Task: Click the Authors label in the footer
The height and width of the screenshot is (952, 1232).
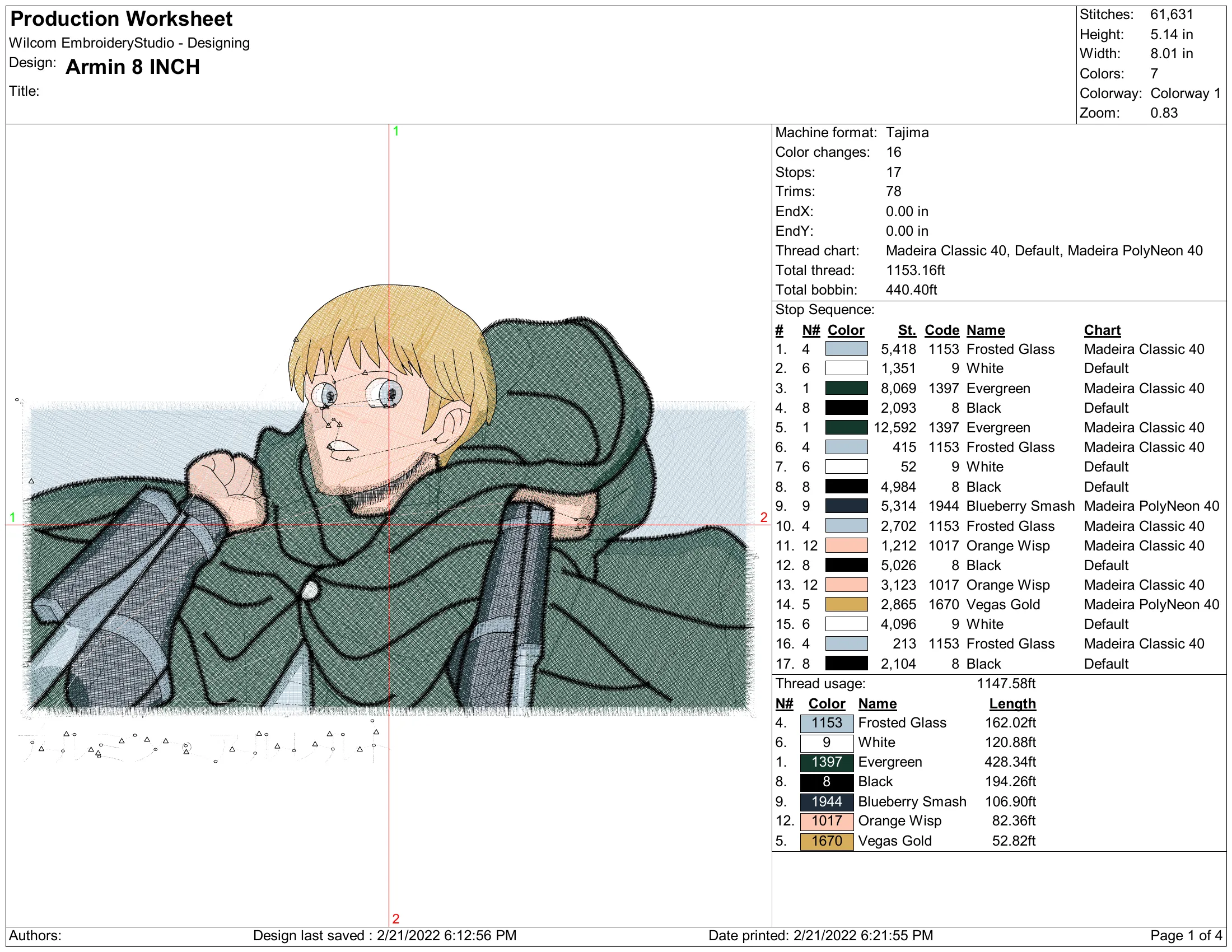Action: [x=35, y=936]
